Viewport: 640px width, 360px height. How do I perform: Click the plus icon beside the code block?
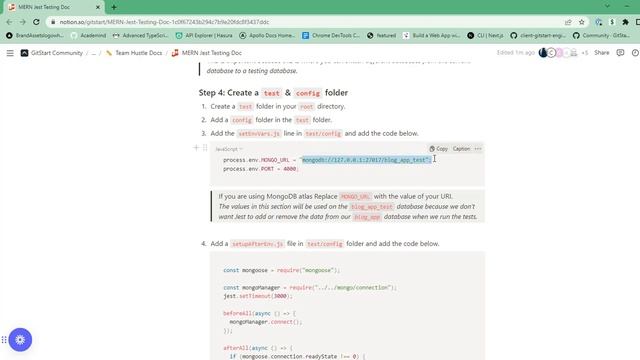pyautogui.click(x=196, y=147)
